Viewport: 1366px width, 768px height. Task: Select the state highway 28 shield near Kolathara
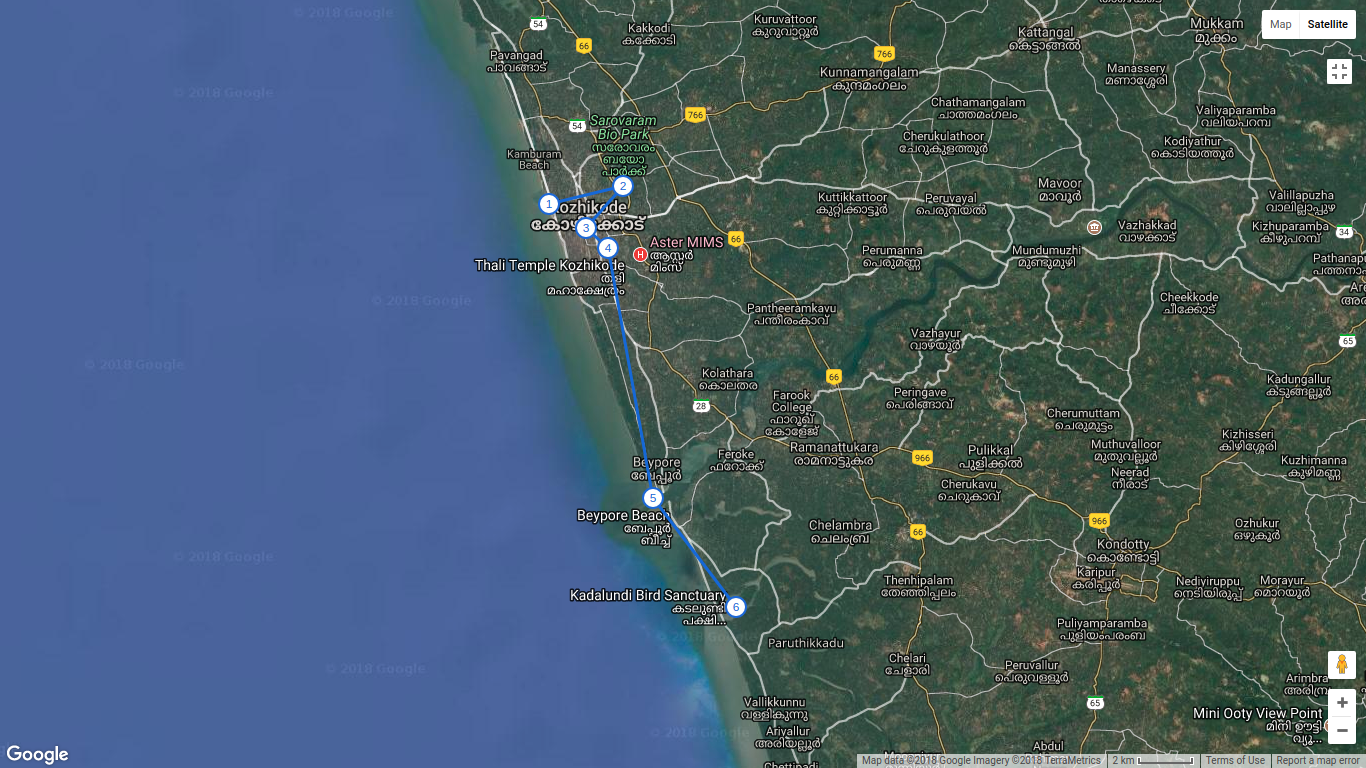701,407
